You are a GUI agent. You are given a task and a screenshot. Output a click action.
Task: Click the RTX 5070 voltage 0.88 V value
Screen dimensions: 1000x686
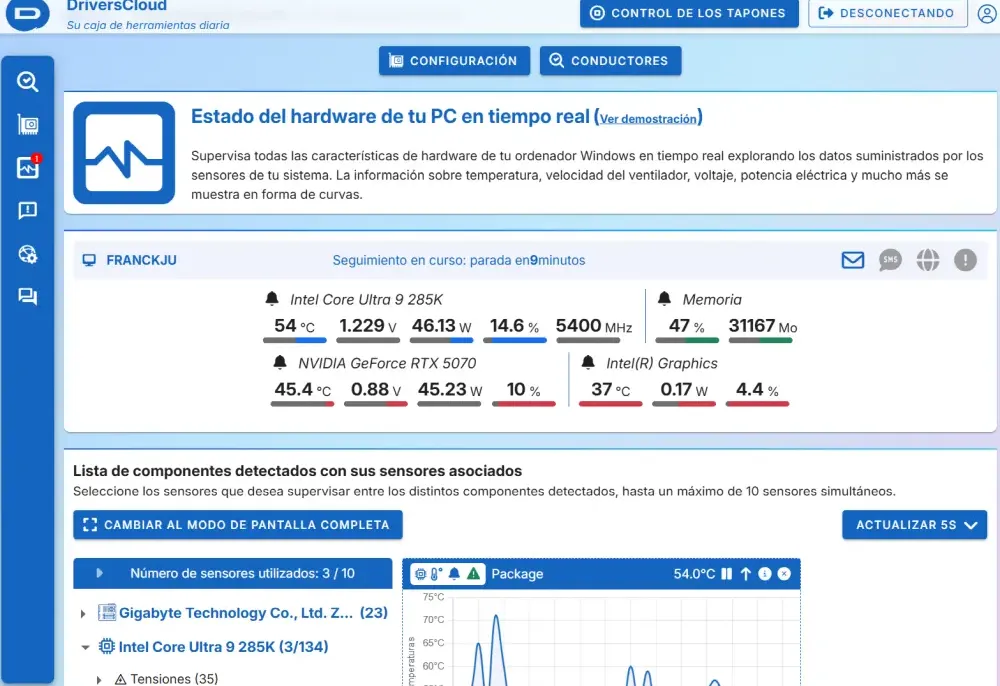(x=376, y=390)
